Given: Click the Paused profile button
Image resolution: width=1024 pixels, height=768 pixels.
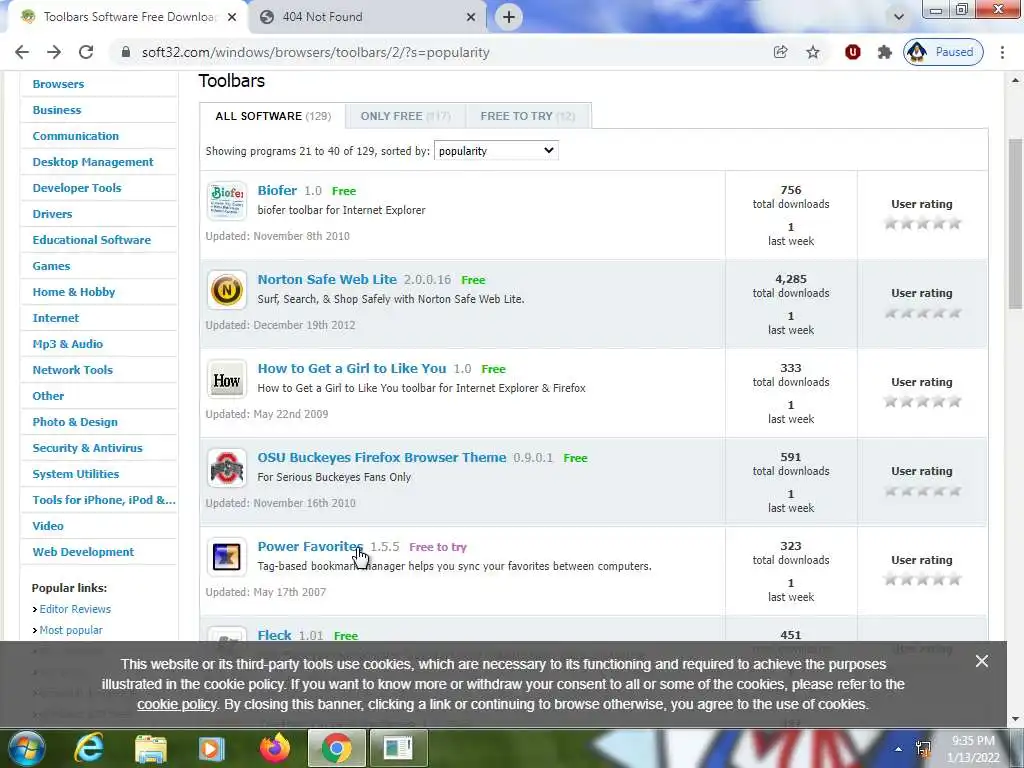Looking at the screenshot, I should click(943, 52).
